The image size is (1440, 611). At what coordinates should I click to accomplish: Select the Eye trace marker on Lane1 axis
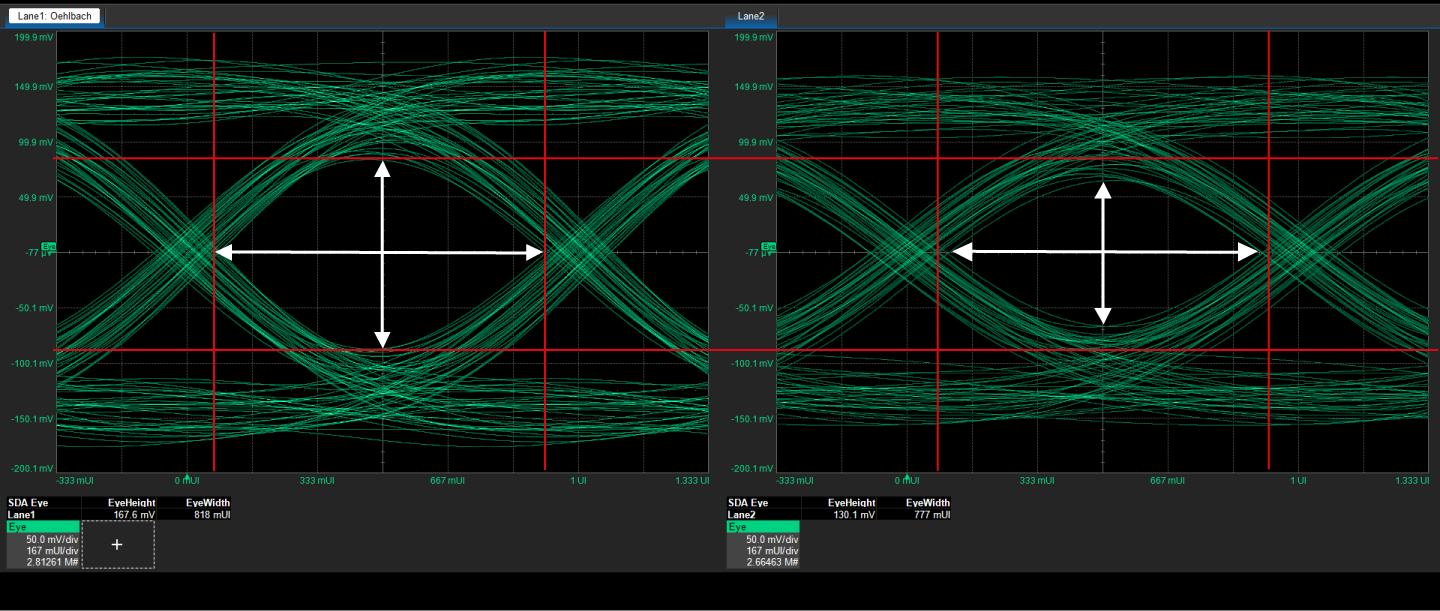point(49,246)
